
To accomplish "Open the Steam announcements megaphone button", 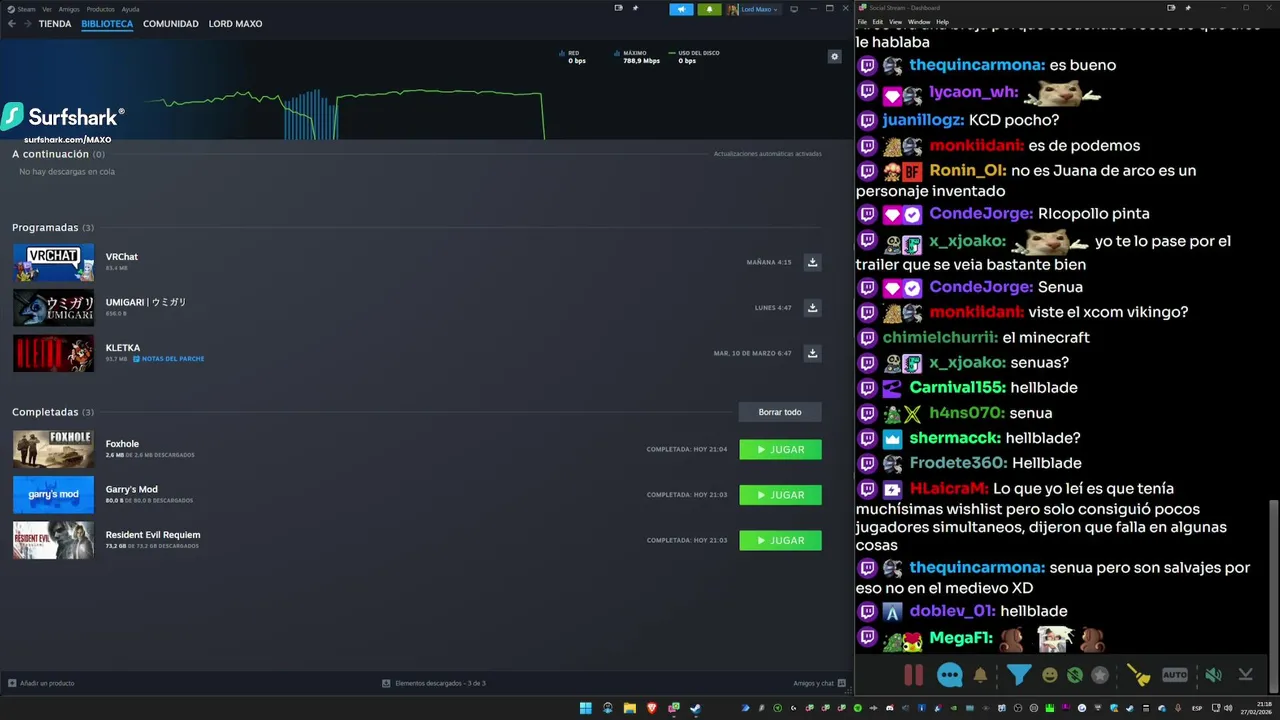I will click(681, 9).
